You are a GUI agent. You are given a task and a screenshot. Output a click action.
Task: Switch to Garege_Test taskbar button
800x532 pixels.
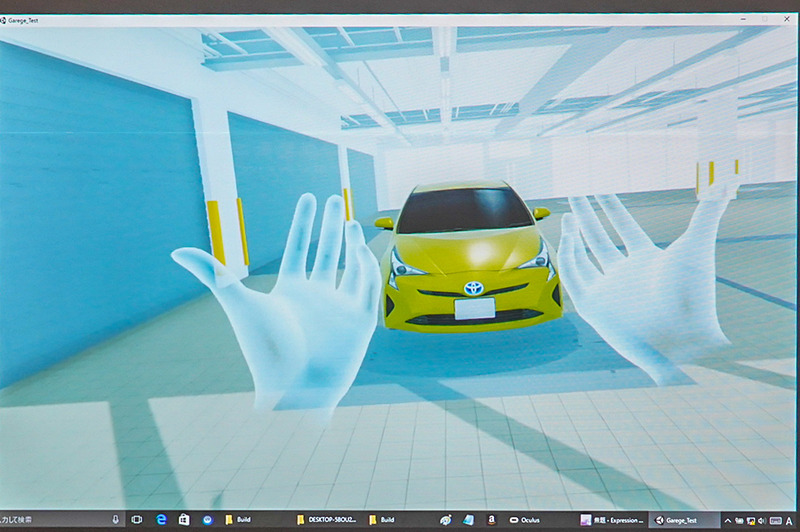click(682, 520)
